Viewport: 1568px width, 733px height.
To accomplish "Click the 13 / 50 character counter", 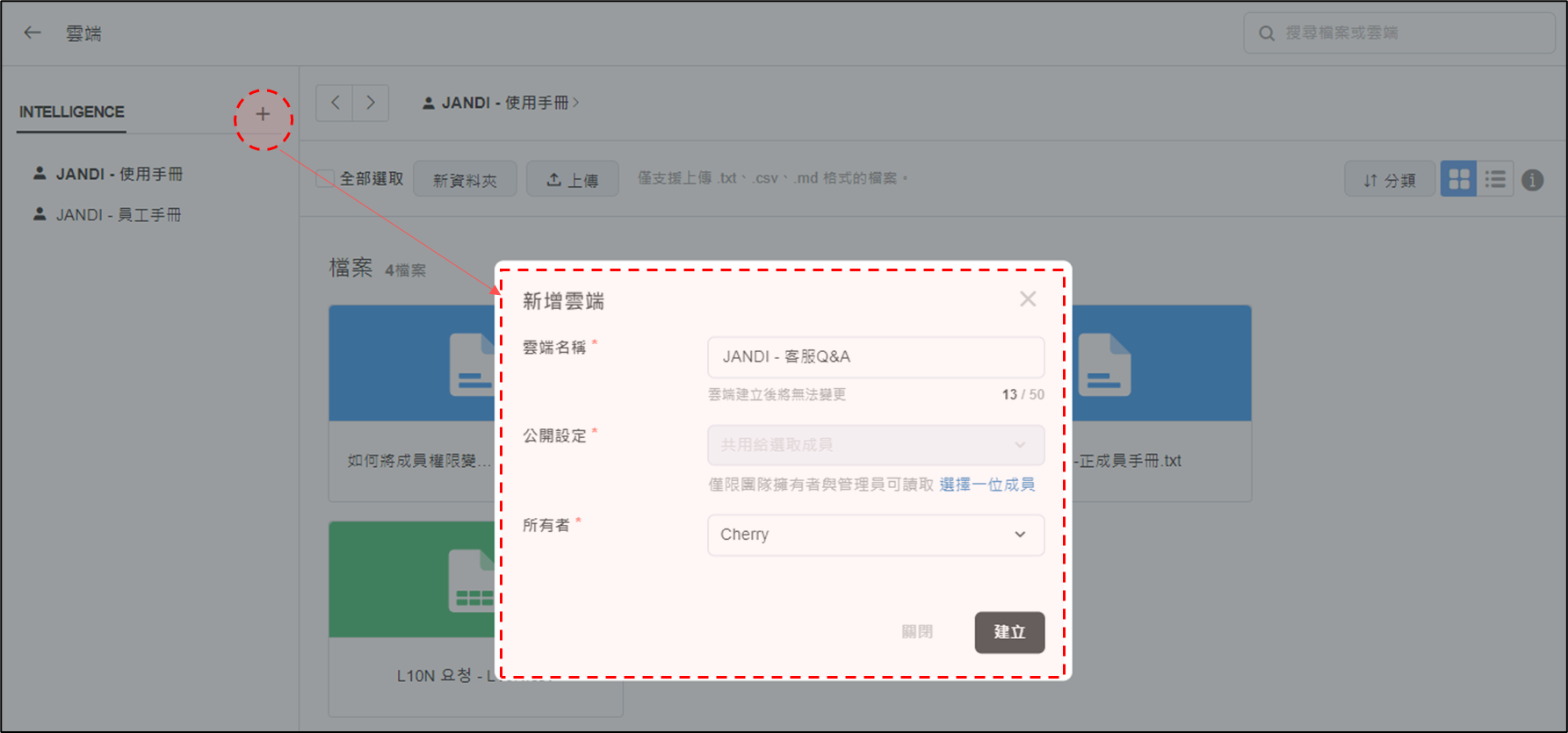I will tap(1023, 395).
